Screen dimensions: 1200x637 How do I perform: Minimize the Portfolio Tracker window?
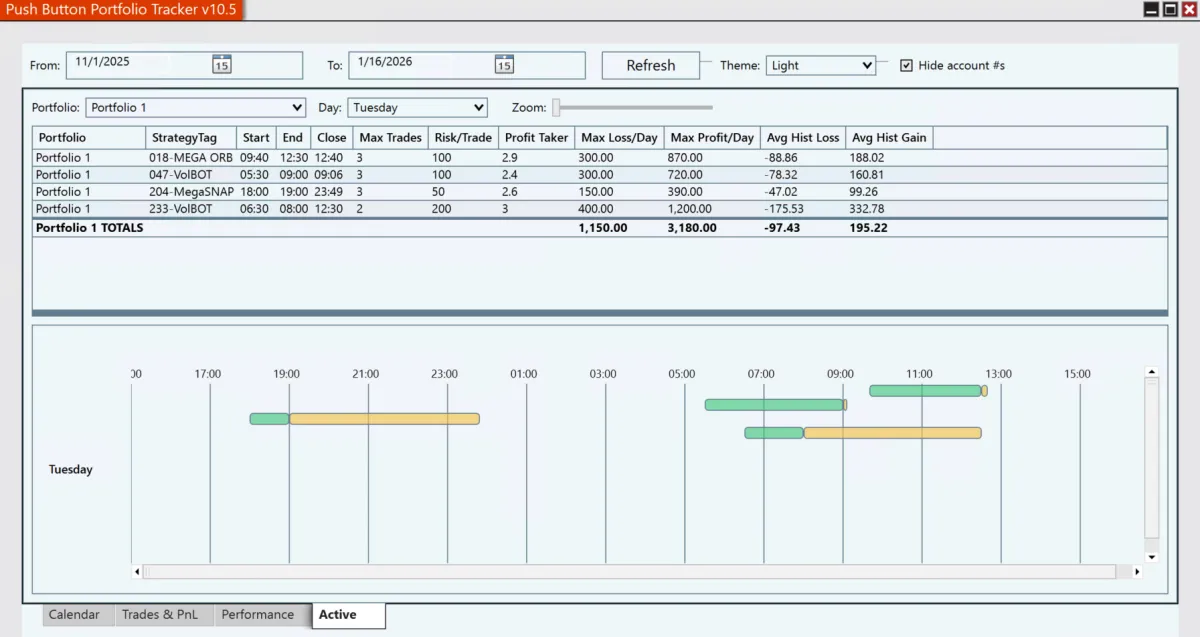click(x=1151, y=9)
